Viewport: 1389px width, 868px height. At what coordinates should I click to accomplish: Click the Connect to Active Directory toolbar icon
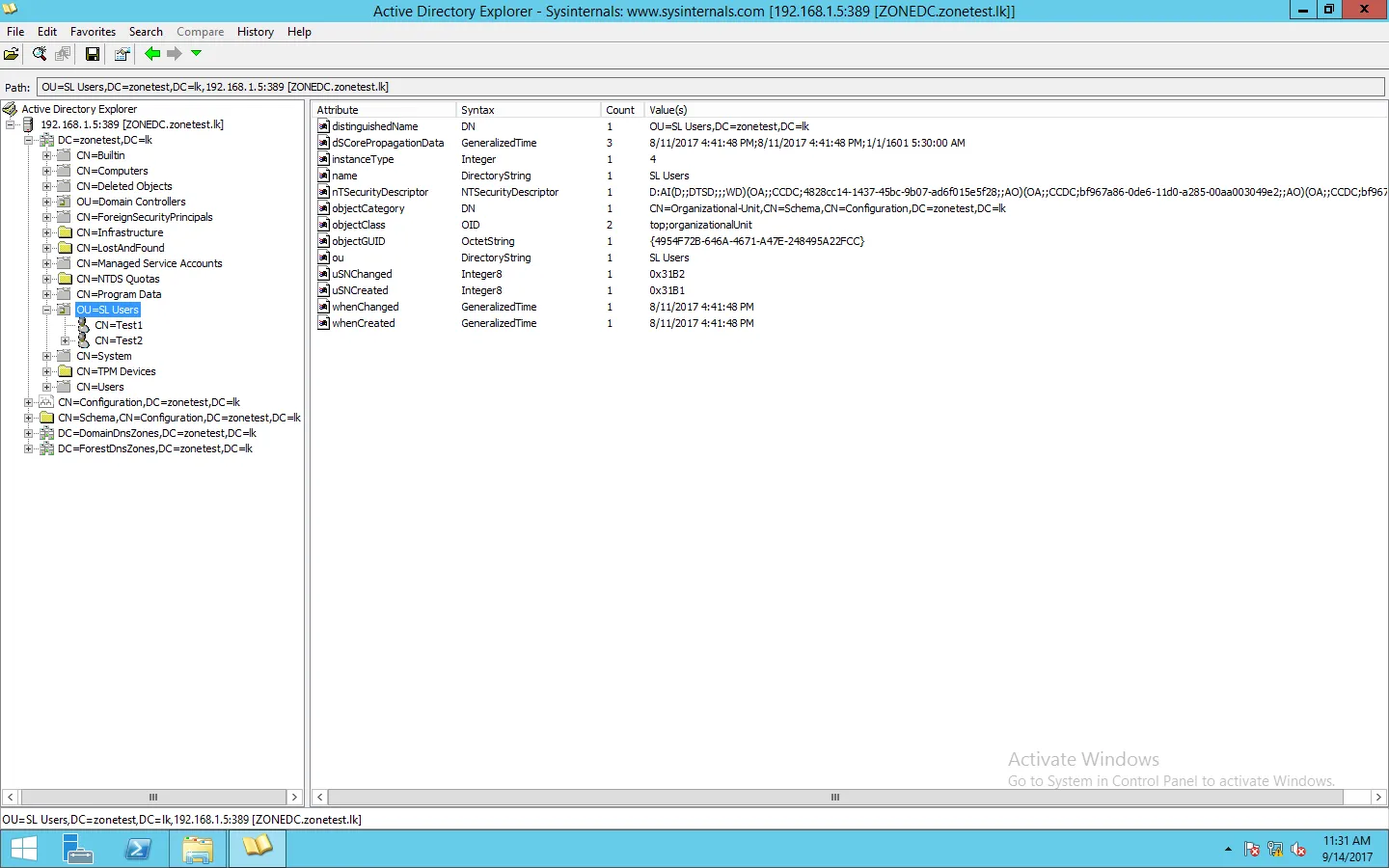pyautogui.click(x=12, y=54)
